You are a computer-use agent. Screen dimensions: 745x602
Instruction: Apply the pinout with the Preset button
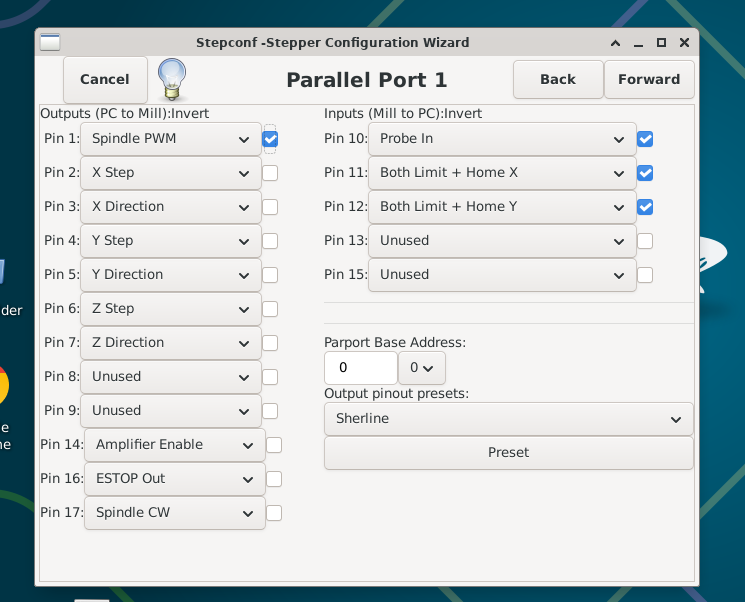point(508,453)
